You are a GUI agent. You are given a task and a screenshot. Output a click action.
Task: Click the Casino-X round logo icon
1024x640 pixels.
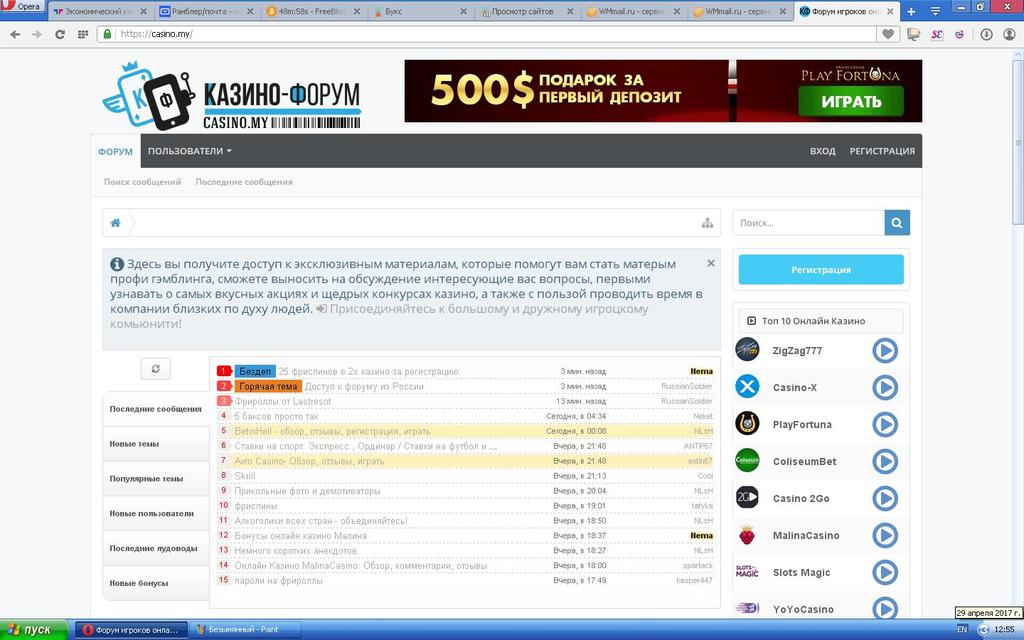point(747,387)
